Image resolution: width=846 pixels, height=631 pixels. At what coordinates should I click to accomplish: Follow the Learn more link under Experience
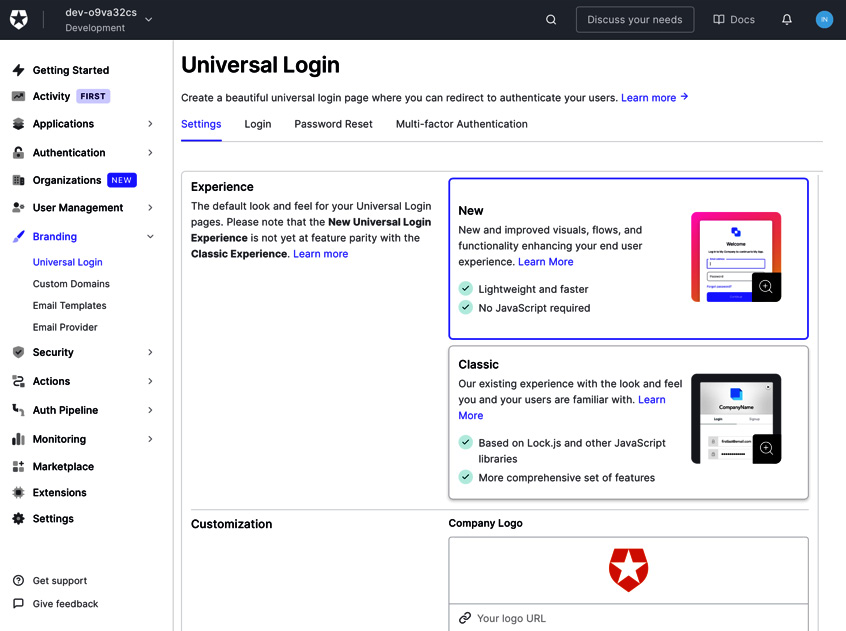(x=320, y=253)
